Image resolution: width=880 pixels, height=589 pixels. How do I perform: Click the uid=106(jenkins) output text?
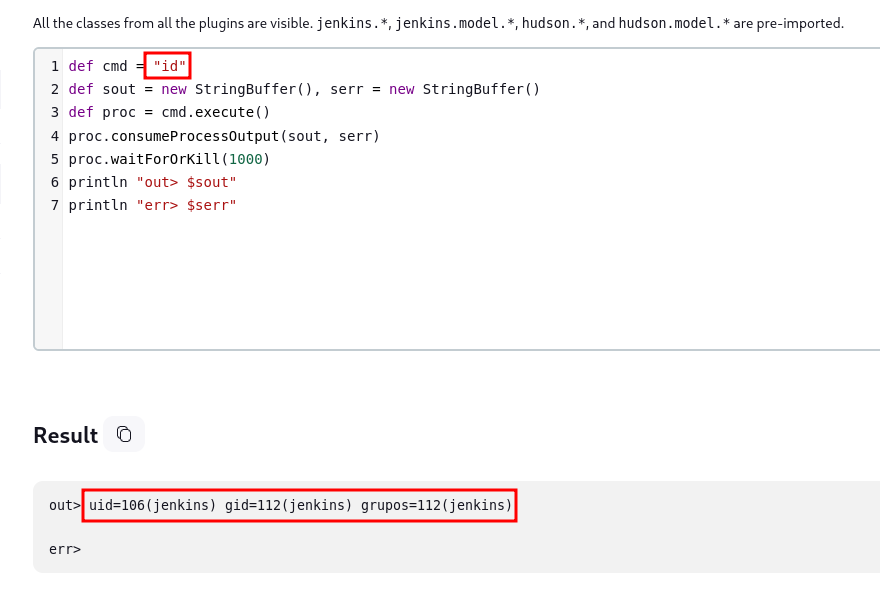click(152, 506)
